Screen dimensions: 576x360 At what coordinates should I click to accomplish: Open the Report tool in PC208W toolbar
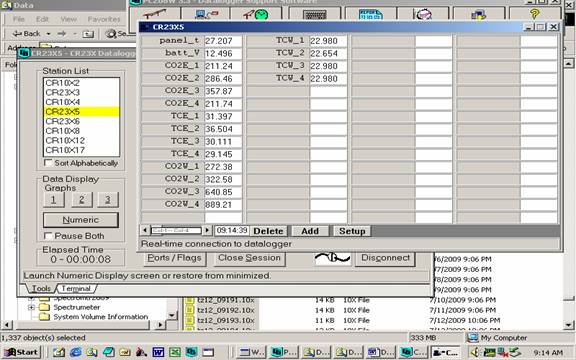pos(371,14)
